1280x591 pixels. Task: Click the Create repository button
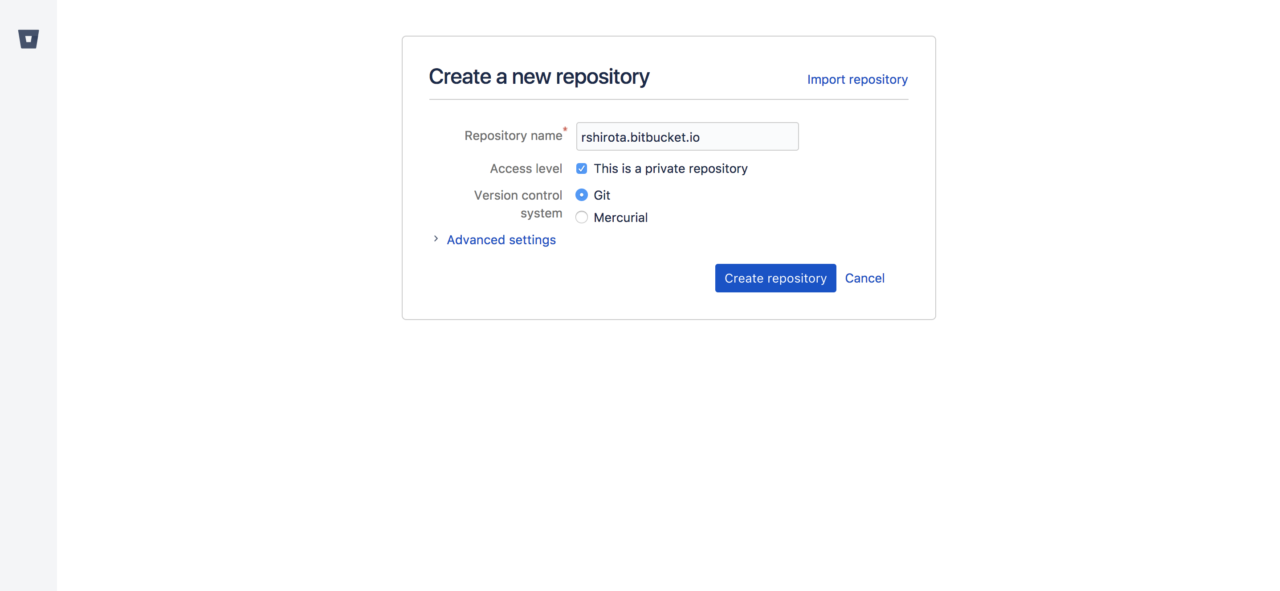[775, 278]
